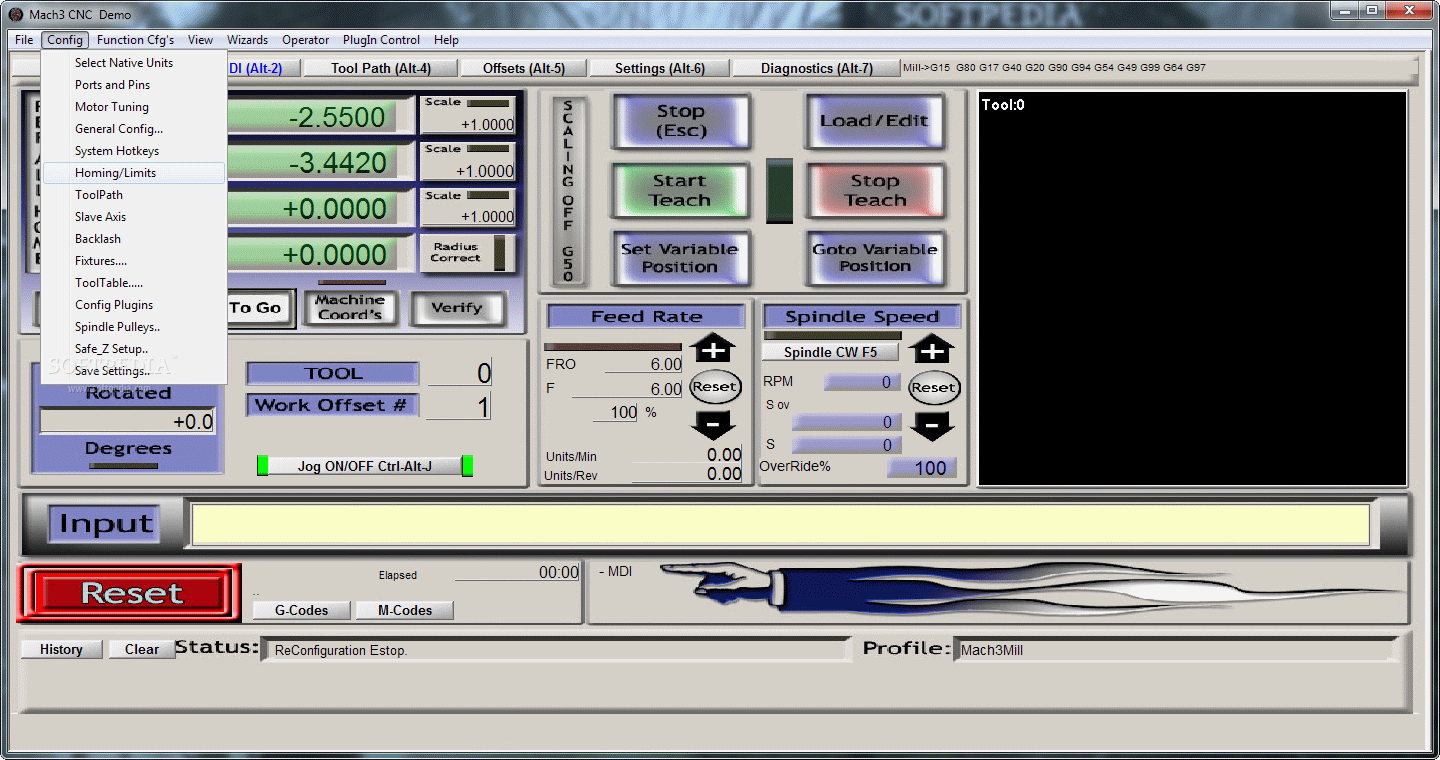
Task: Toggle Jog ON/OFF Ctrl-Alt-J
Action: (365, 466)
